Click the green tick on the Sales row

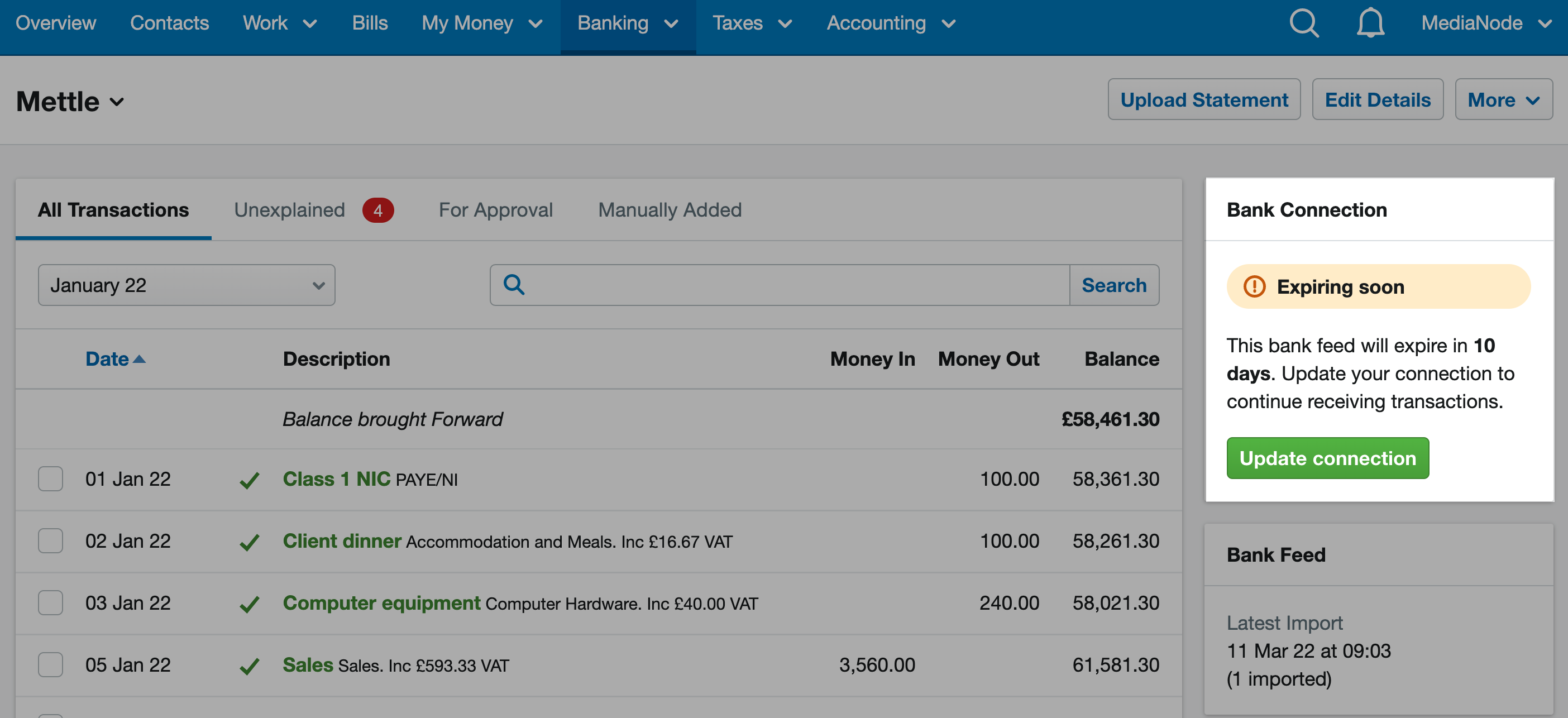pyautogui.click(x=249, y=666)
